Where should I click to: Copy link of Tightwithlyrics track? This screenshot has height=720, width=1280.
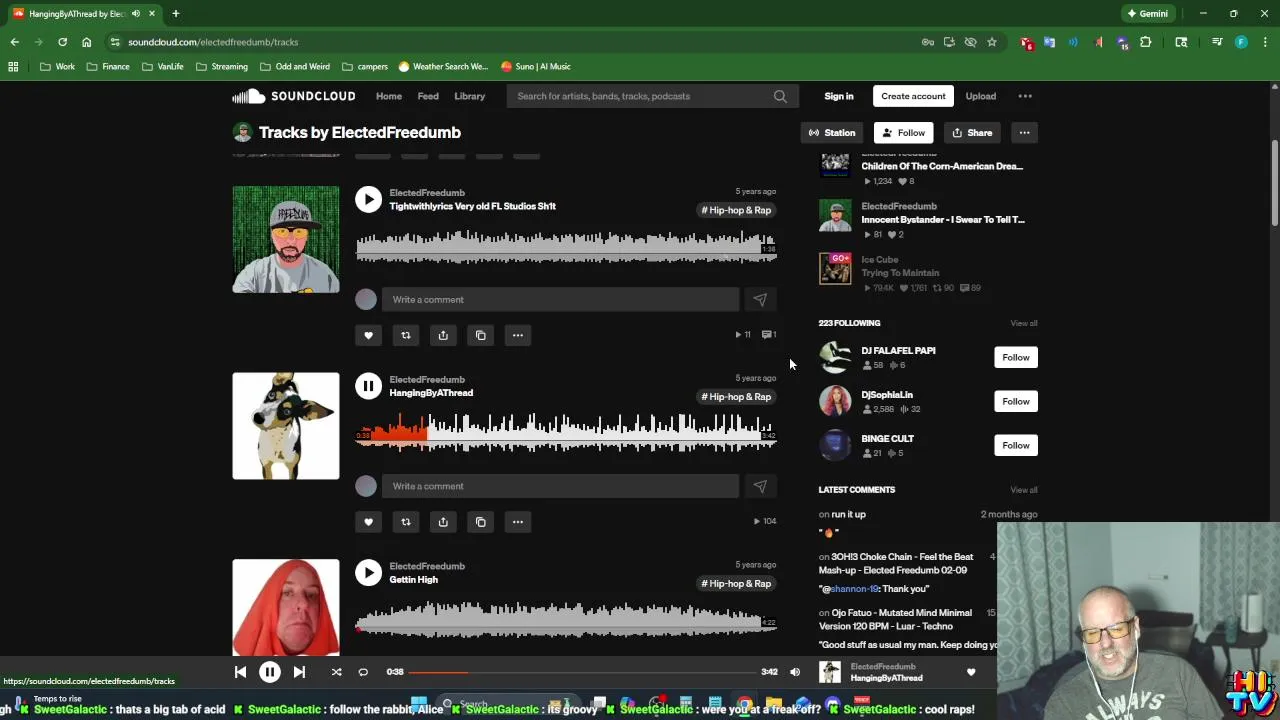(x=481, y=335)
